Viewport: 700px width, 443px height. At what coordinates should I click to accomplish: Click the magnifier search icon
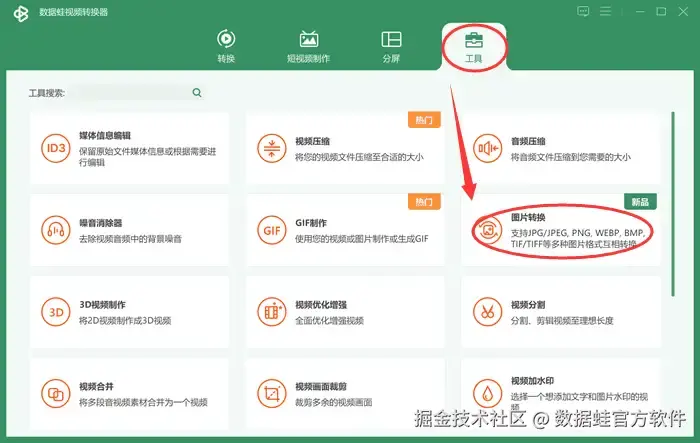(197, 92)
